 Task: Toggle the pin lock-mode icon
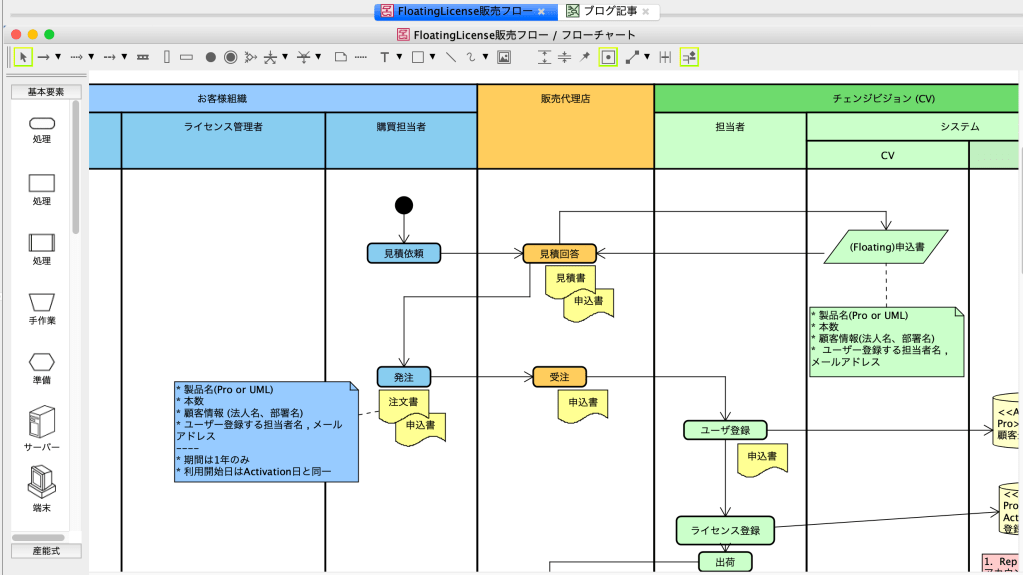pyautogui.click(x=585, y=57)
